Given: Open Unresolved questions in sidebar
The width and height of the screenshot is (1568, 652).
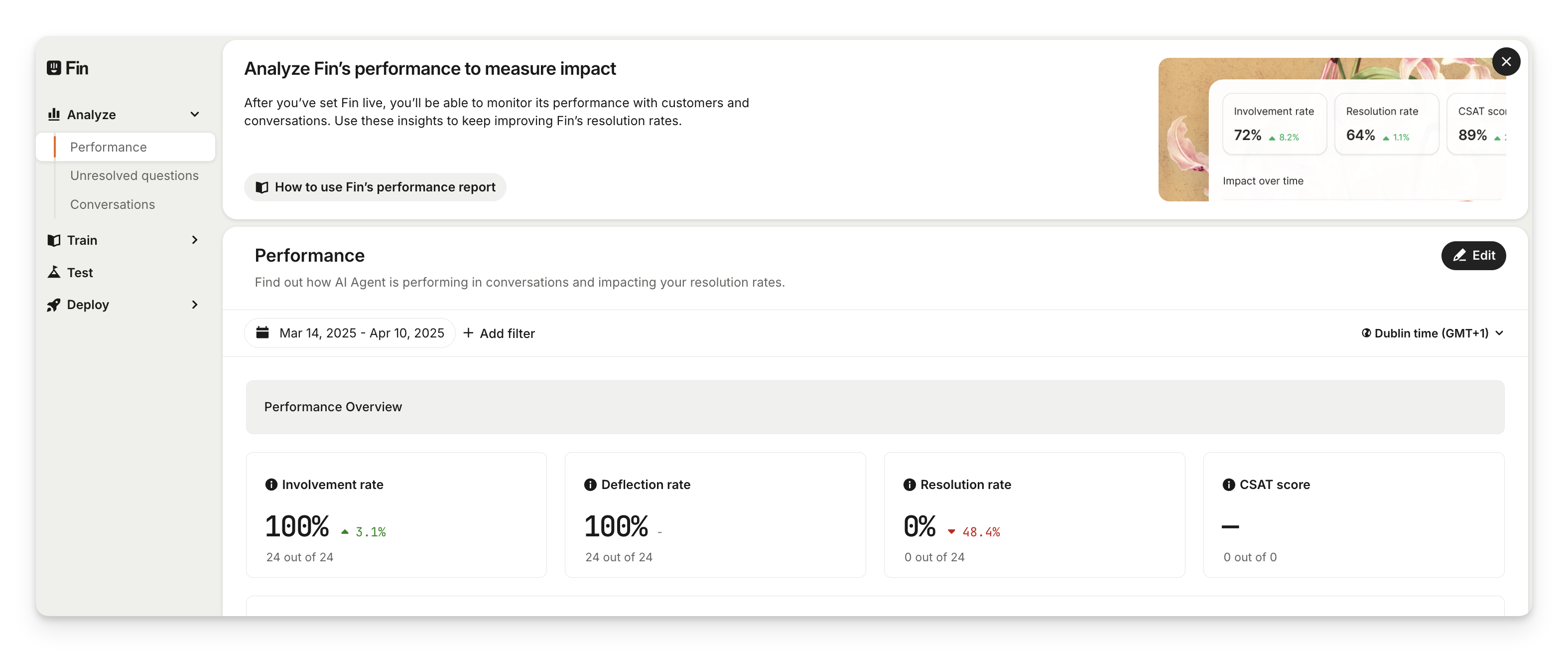Looking at the screenshot, I should coord(134,175).
